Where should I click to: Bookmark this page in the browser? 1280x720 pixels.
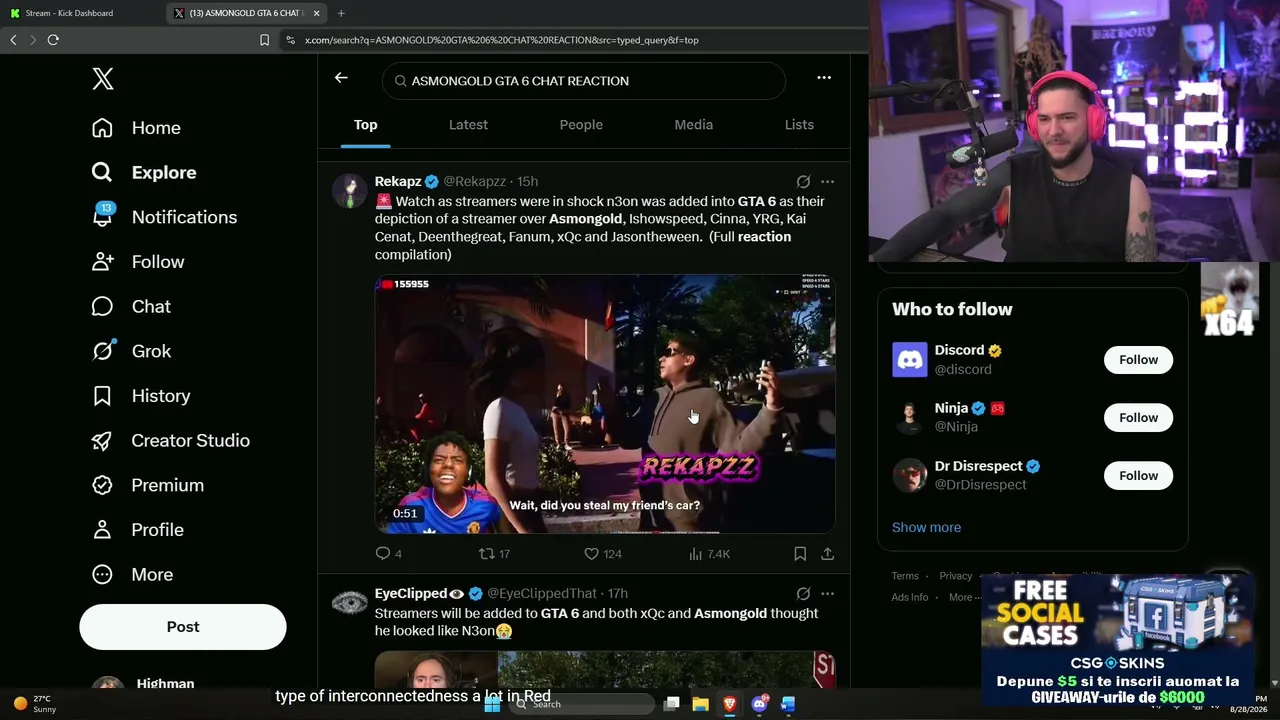pos(264,40)
